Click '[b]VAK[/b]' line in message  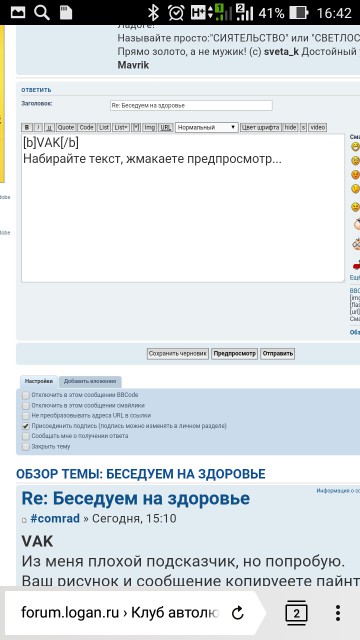[51, 144]
